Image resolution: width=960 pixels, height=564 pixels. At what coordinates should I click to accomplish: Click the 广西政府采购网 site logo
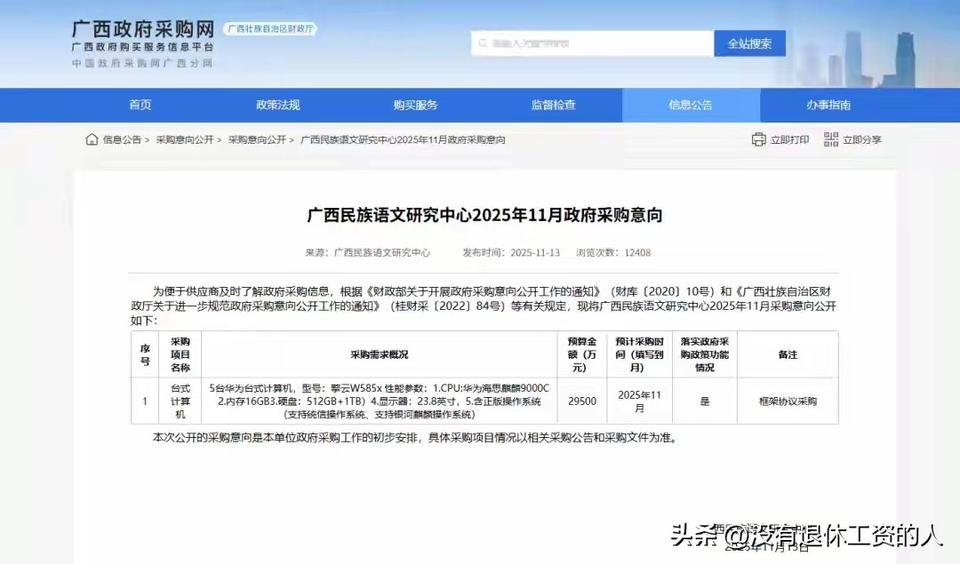[x=143, y=29]
